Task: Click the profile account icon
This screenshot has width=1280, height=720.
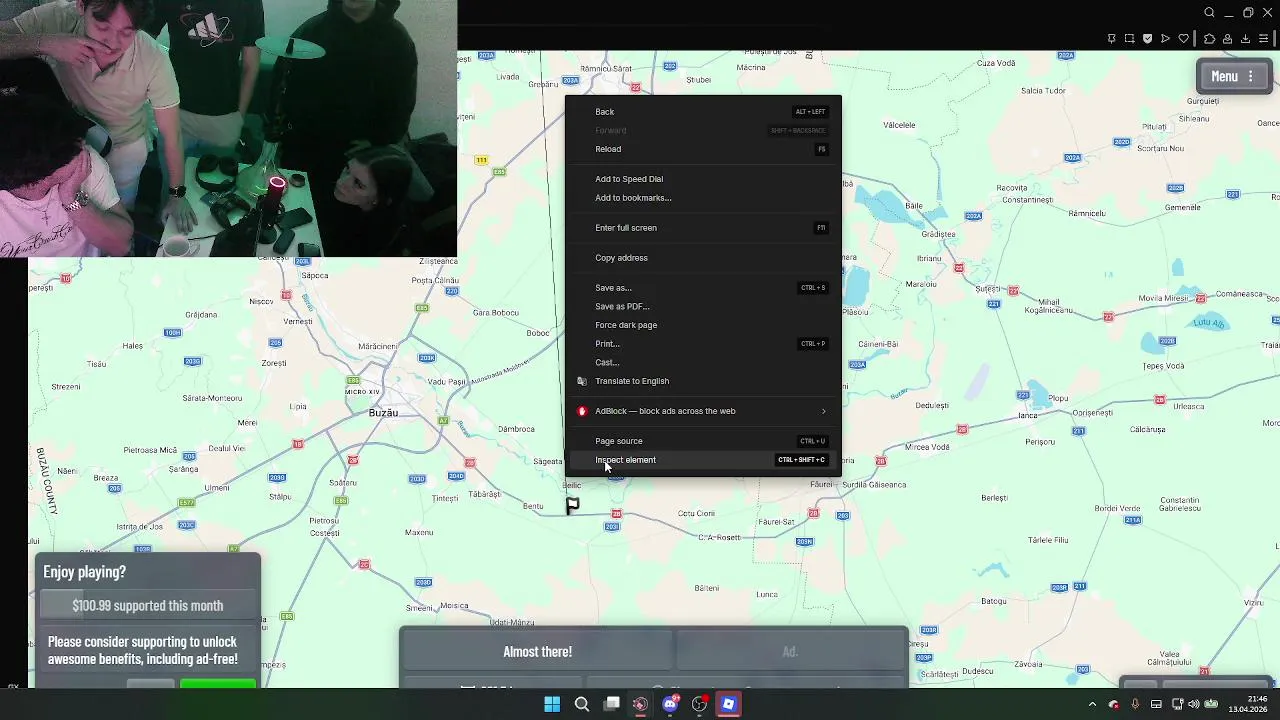Action: (x=1227, y=39)
